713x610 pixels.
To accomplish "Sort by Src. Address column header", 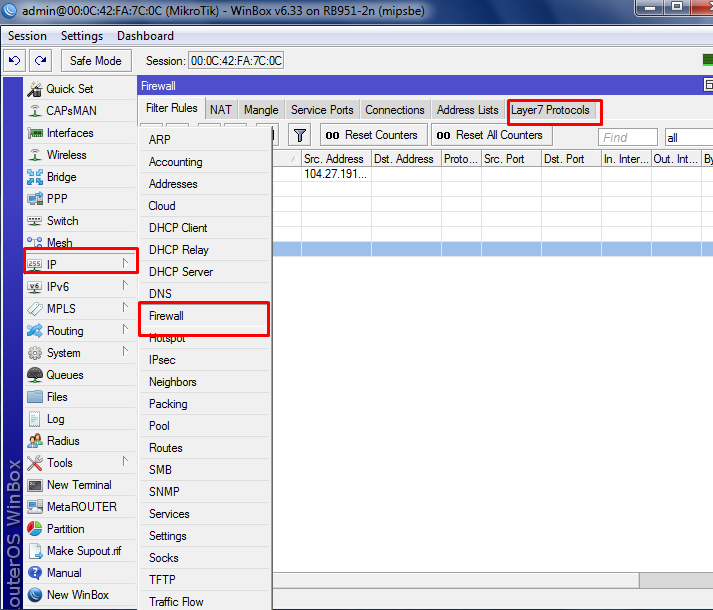I will pyautogui.click(x=336, y=159).
